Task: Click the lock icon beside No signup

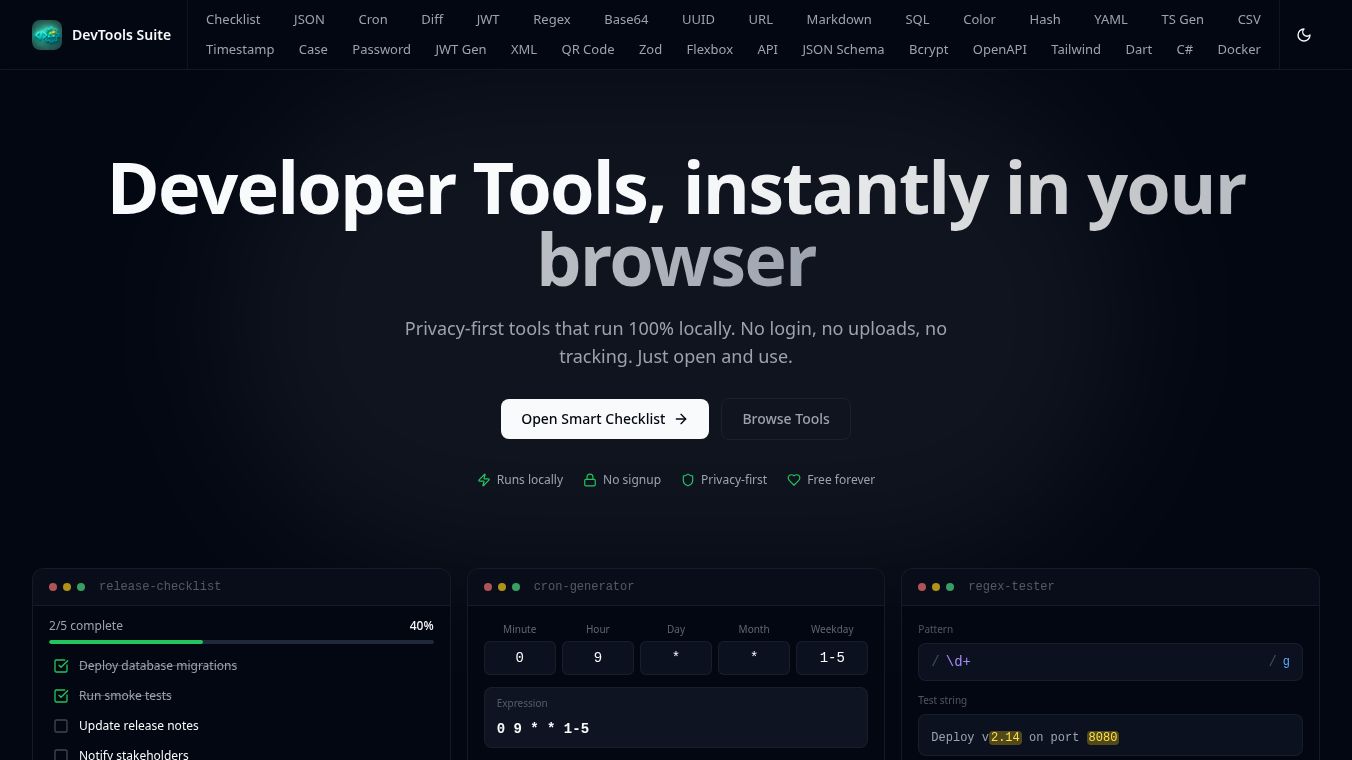Action: coord(590,480)
